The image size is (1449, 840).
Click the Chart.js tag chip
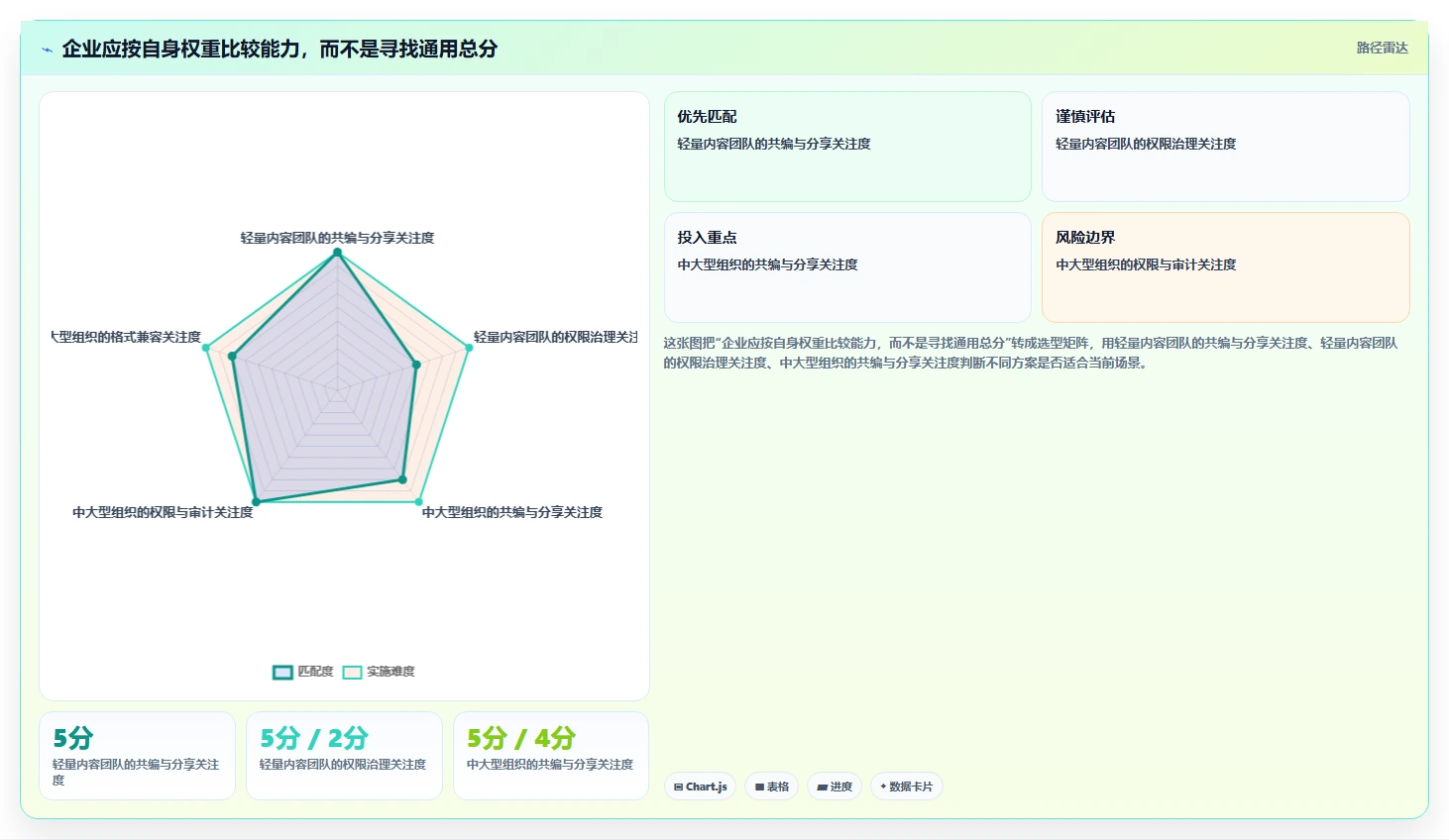[700, 787]
